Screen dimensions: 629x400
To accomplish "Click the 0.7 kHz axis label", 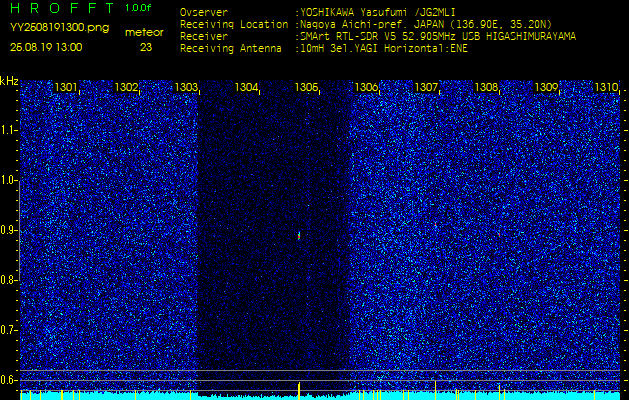I will coord(8,330).
